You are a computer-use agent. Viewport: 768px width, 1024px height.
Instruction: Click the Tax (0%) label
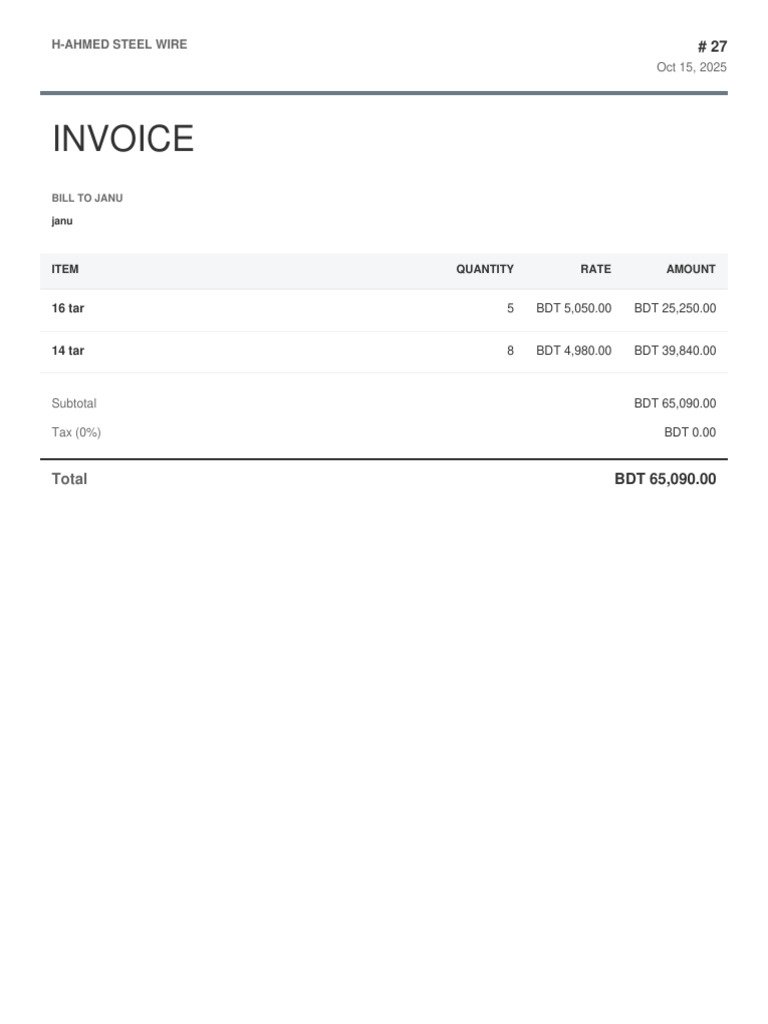point(76,432)
